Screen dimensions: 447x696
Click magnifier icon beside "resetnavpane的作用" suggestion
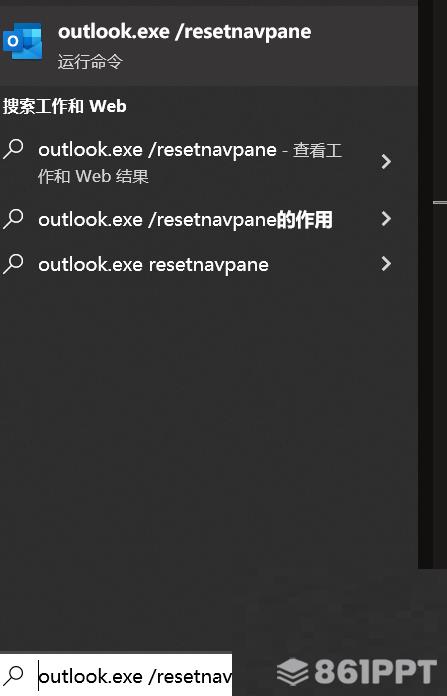tap(13, 218)
